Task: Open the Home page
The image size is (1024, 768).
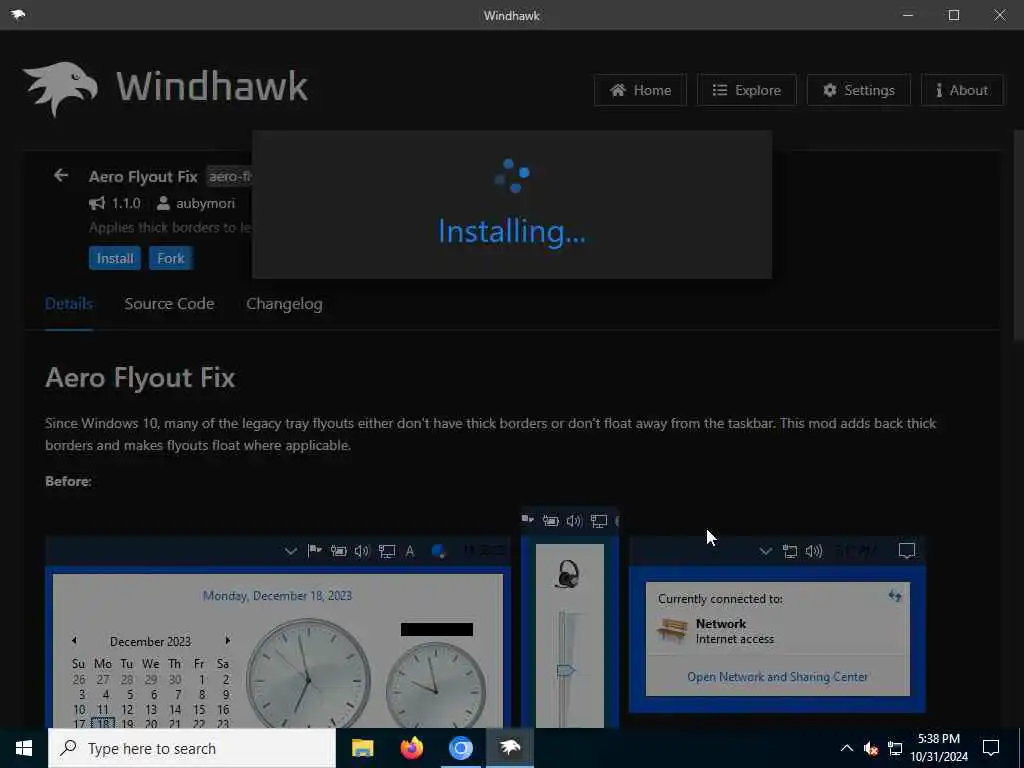Action: click(x=640, y=90)
